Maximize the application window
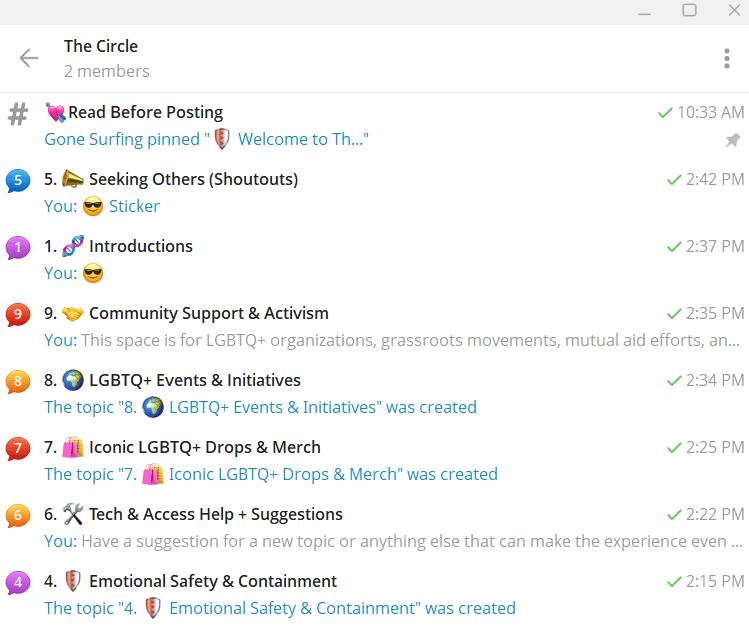This screenshot has height=627, width=749. [689, 10]
